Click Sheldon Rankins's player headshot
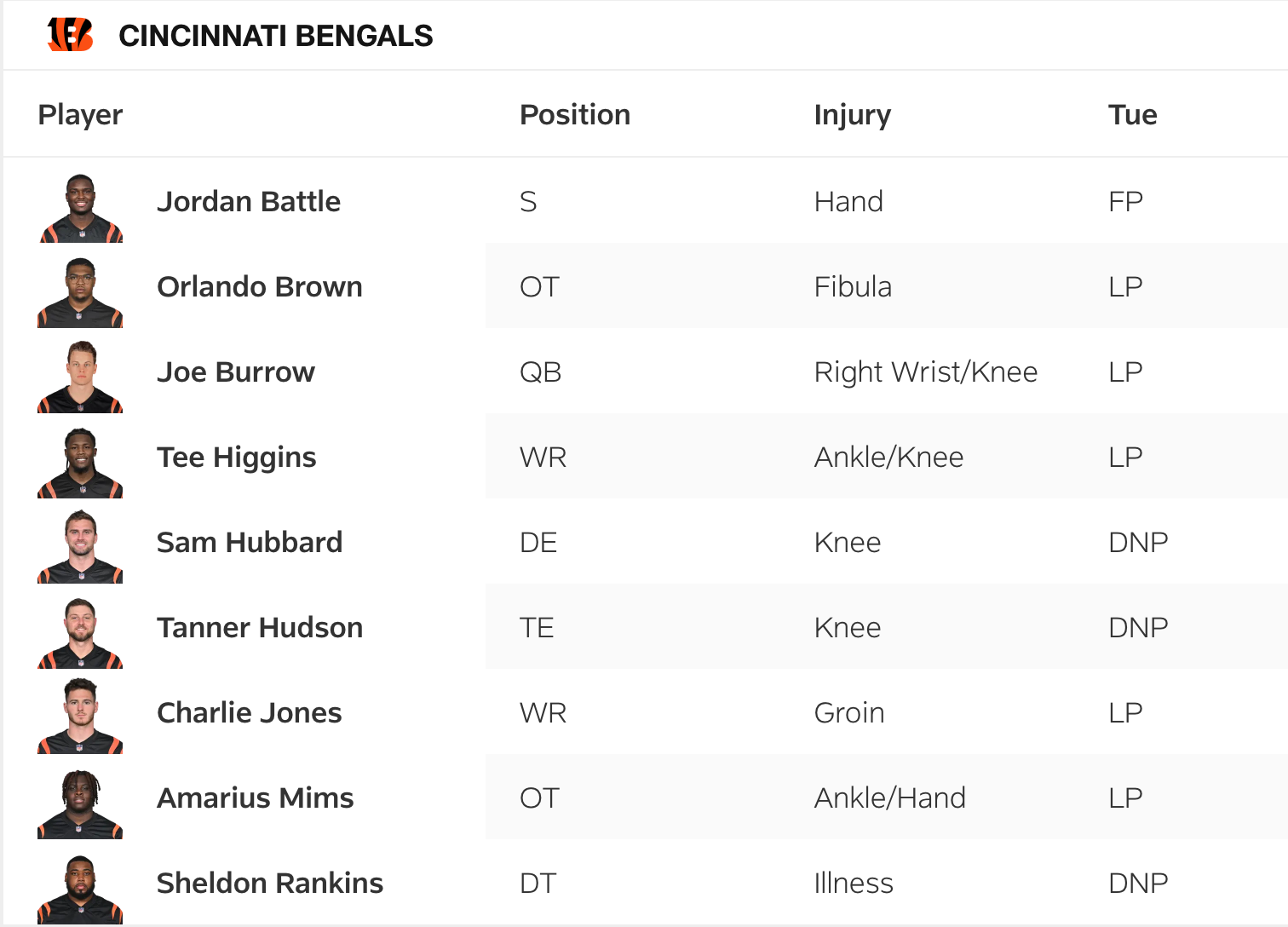Image resolution: width=1288 pixels, height=927 pixels. pos(80,889)
